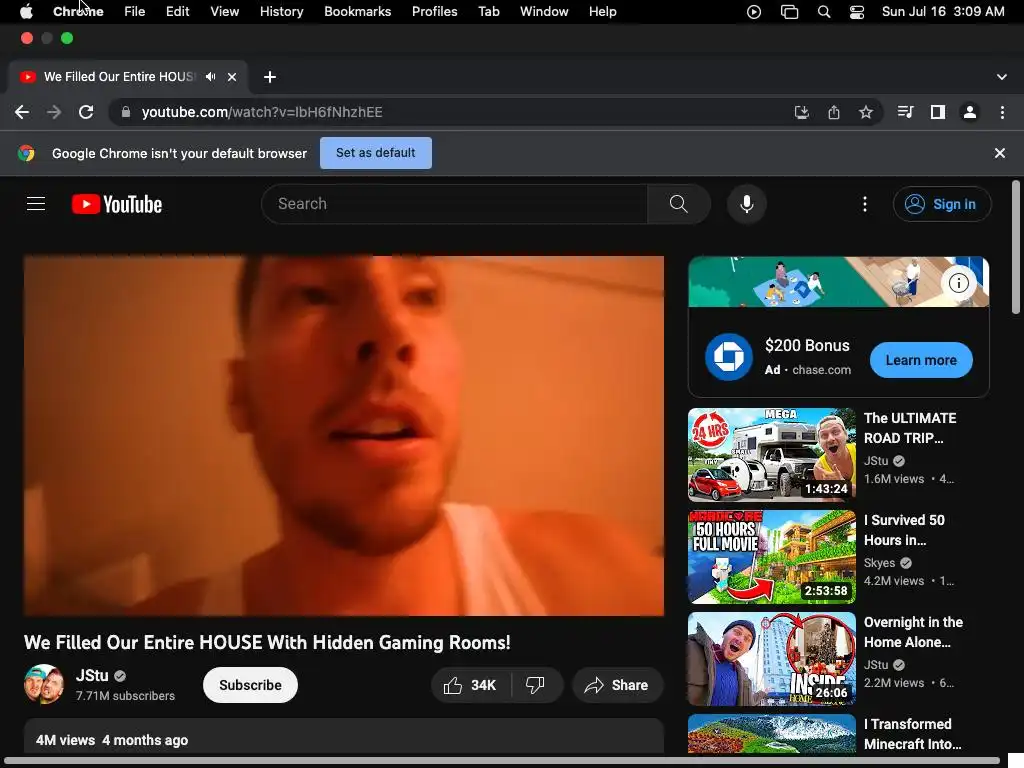Screen dimensions: 1024x768
Task: Click Learn more on Chase ad
Action: tap(921, 360)
